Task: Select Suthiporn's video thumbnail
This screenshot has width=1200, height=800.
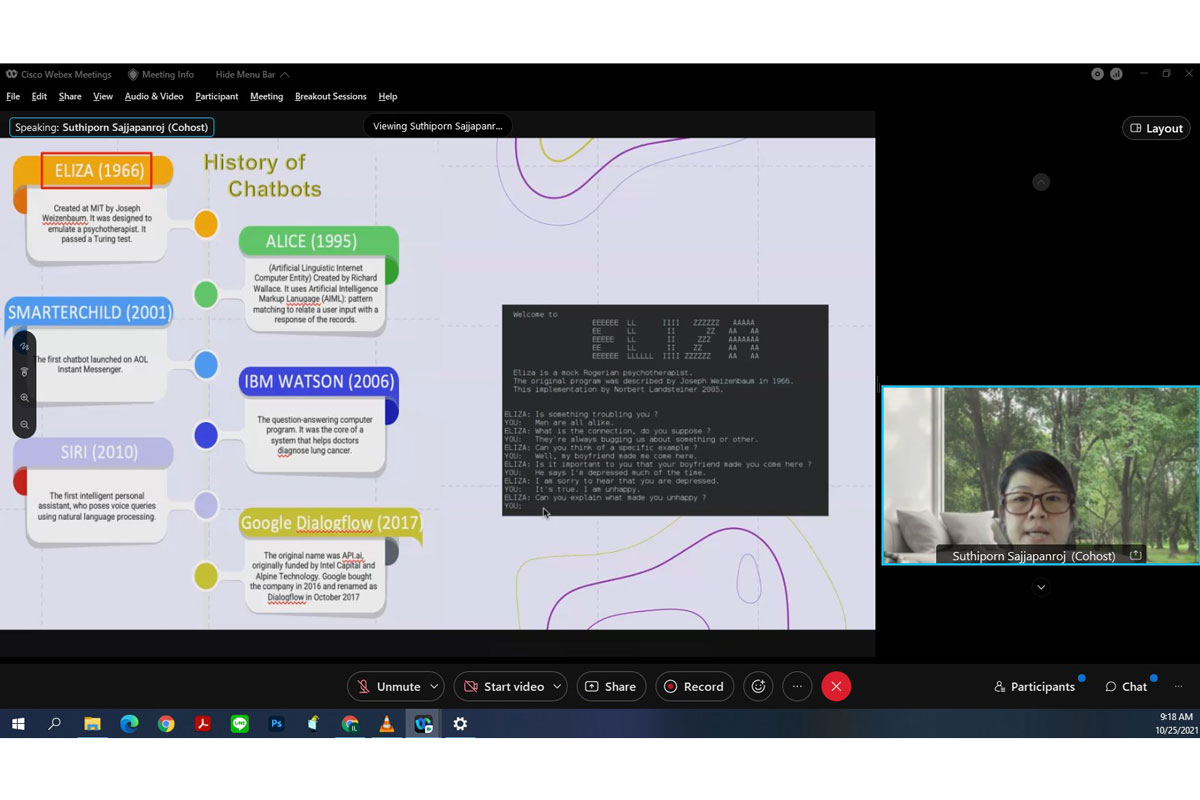Action: pos(1040,474)
